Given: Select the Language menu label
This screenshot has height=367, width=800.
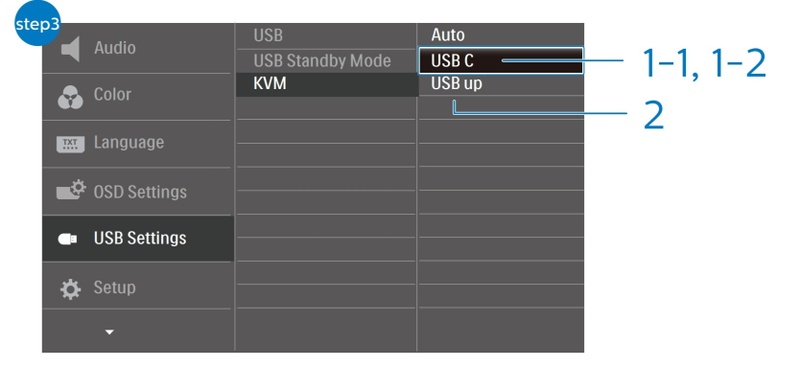Looking at the screenshot, I should (129, 142).
